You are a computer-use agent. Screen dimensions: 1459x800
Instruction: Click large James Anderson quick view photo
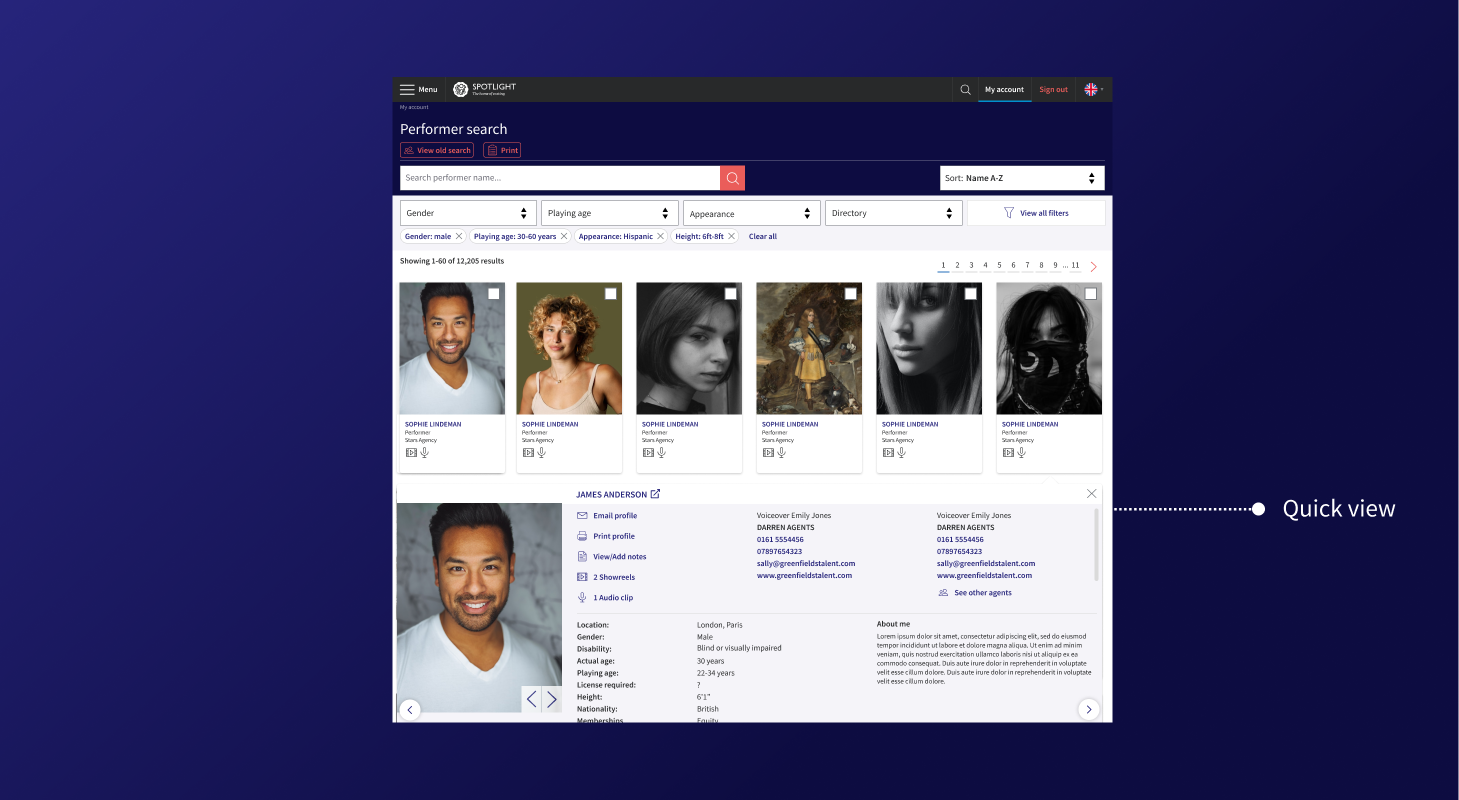(479, 608)
